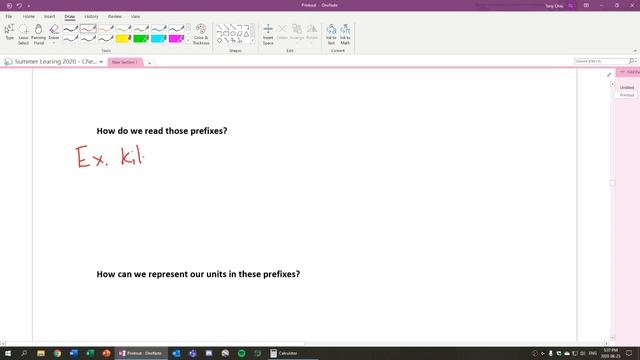Open Microsoft Teams from the taskbar
The height and width of the screenshot is (360, 640).
193,353
